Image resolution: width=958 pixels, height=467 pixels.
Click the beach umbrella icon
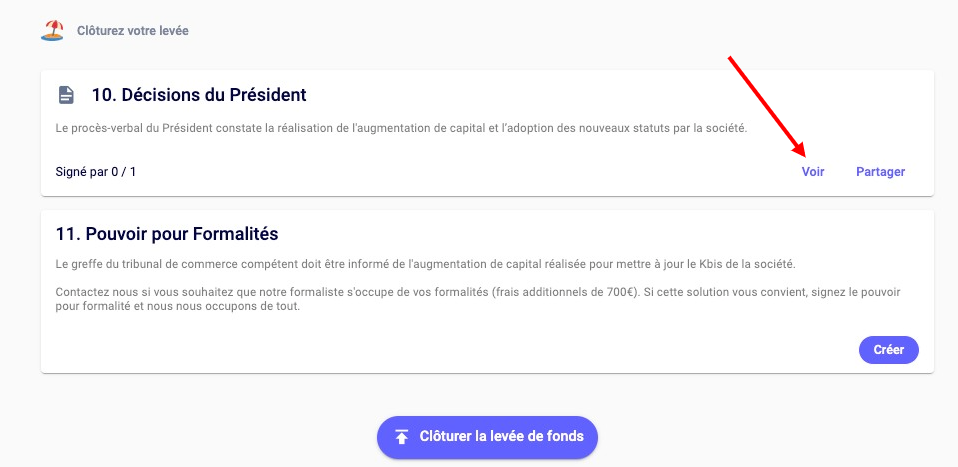point(52,30)
